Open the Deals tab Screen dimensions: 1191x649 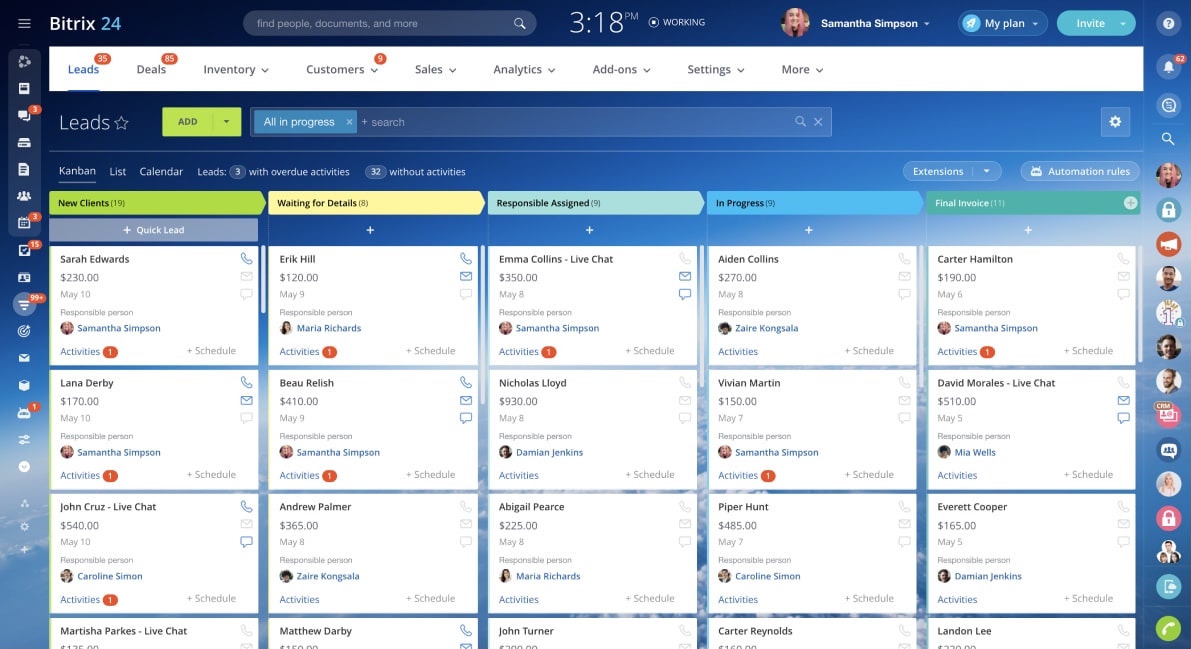151,69
